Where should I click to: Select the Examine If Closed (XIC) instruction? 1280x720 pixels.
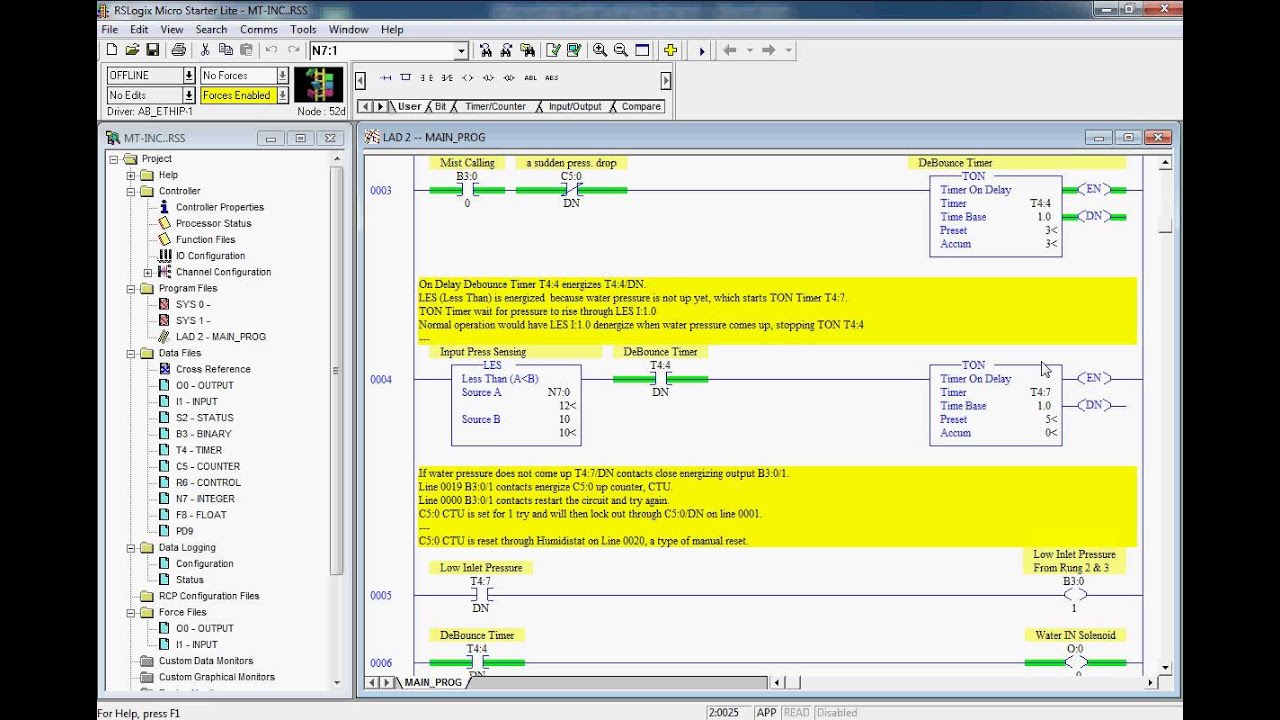(427, 78)
